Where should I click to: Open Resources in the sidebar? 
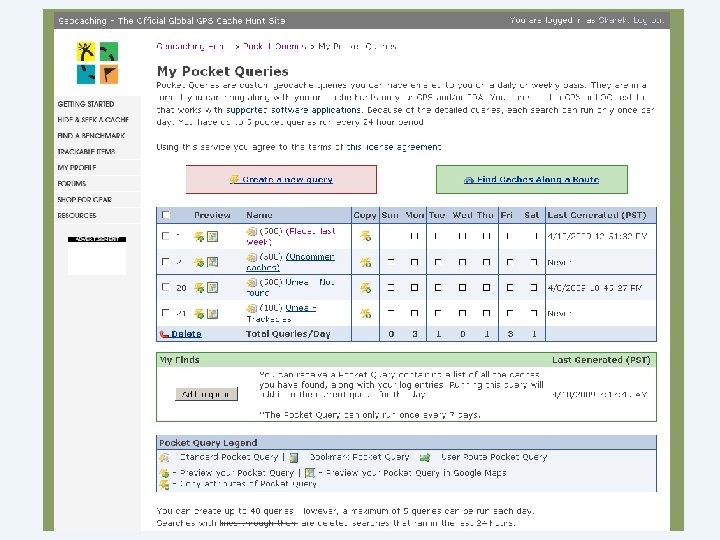coord(77,215)
